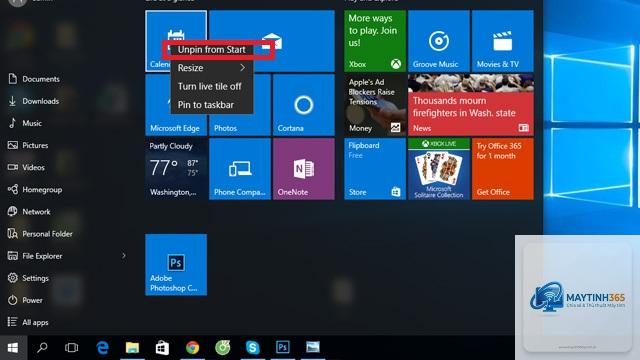The height and width of the screenshot is (360, 640).
Task: Switch to Skype on the taskbar
Action: pyautogui.click(x=253, y=348)
